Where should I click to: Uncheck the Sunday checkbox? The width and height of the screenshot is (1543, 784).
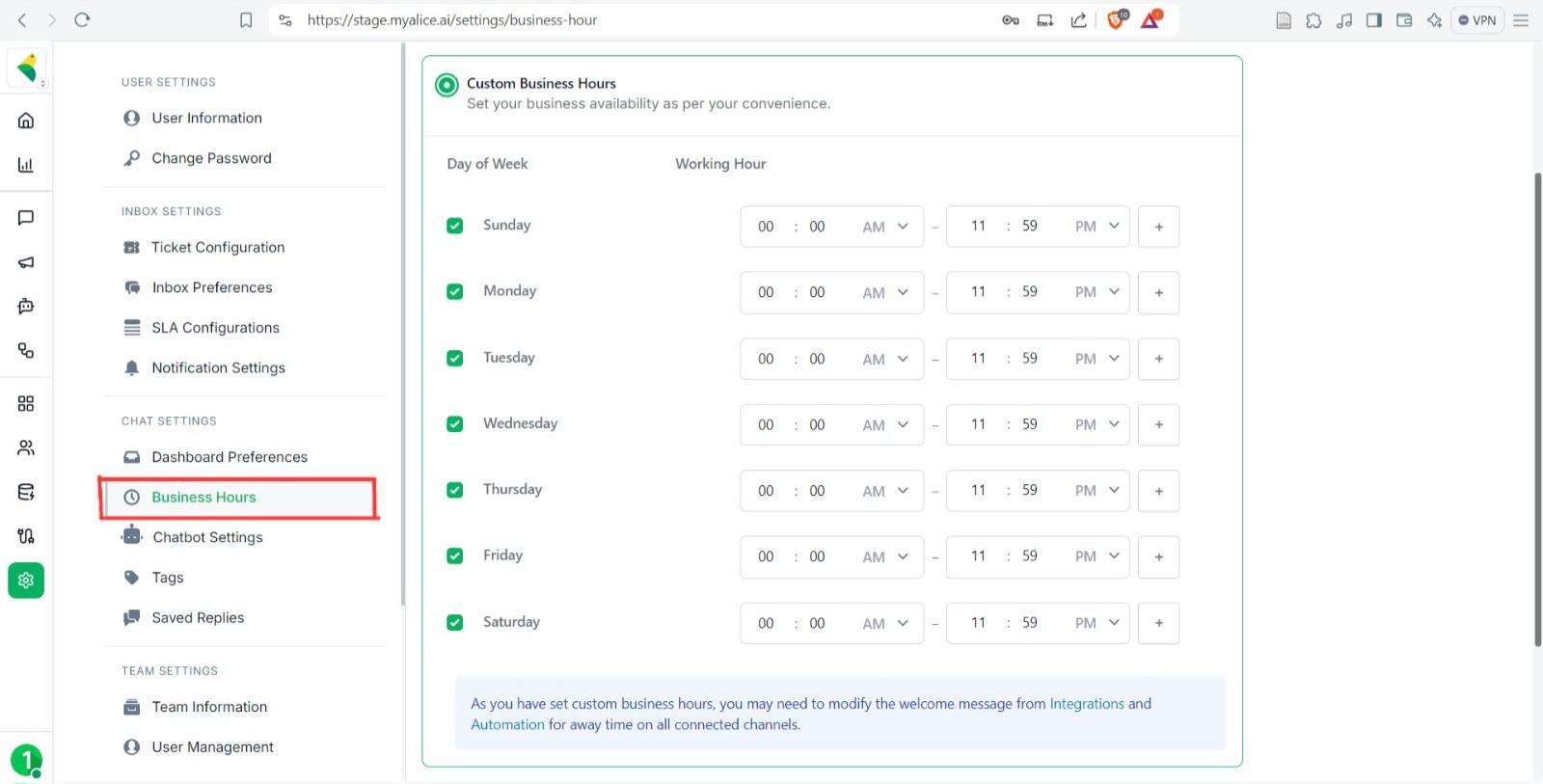455,226
